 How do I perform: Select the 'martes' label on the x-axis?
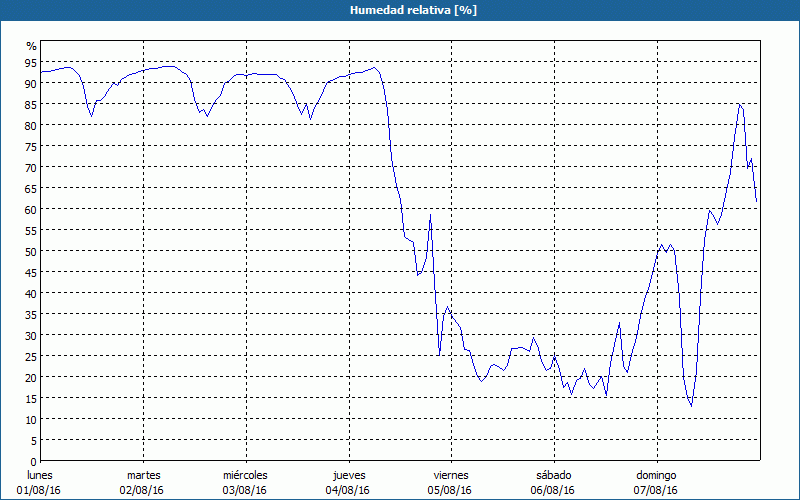click(143, 475)
